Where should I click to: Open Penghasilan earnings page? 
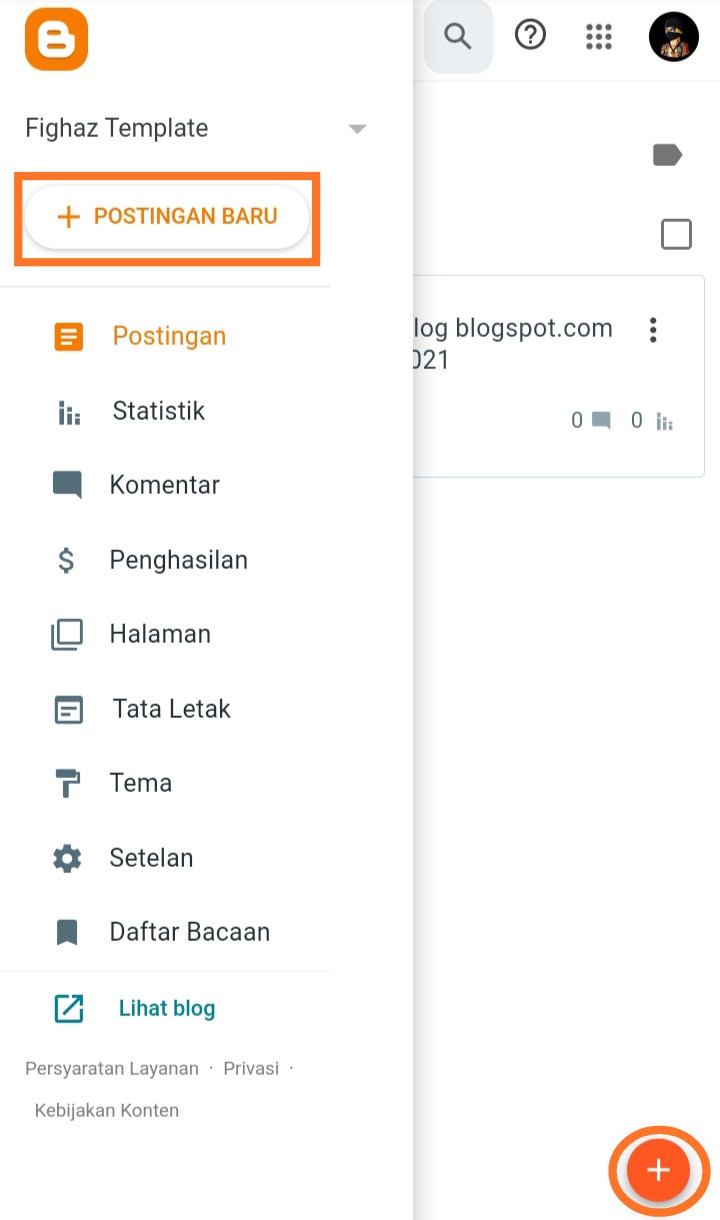(x=178, y=560)
